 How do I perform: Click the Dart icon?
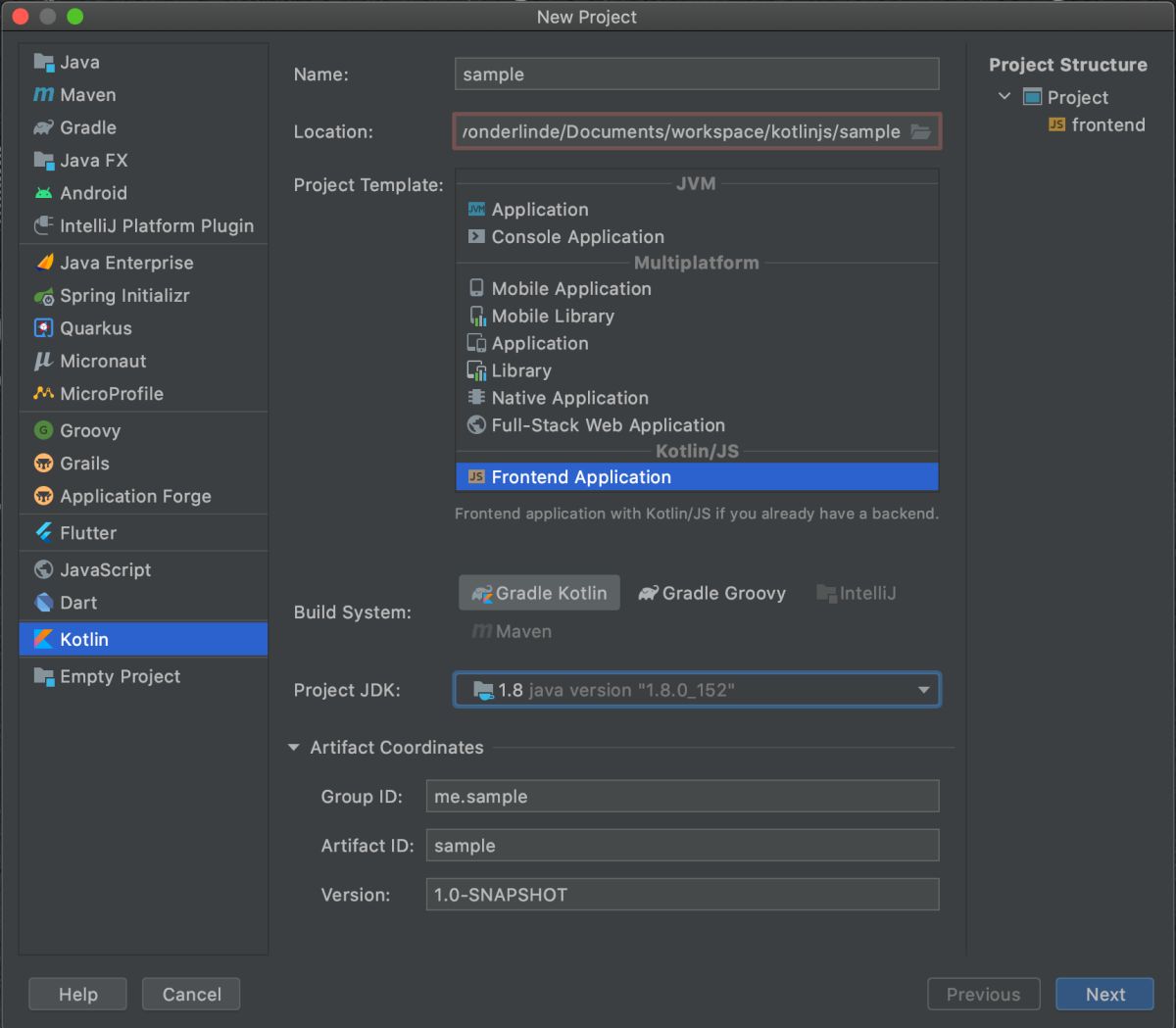(x=43, y=603)
